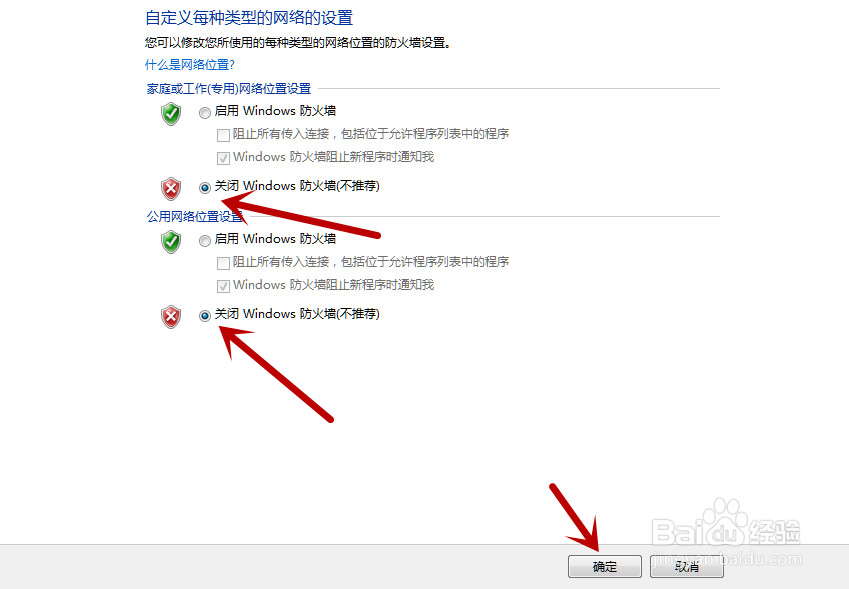849x589 pixels.
Task: Click the 家庭或工作(专用)网络位置设置 section header
Action: pyautogui.click(x=228, y=89)
